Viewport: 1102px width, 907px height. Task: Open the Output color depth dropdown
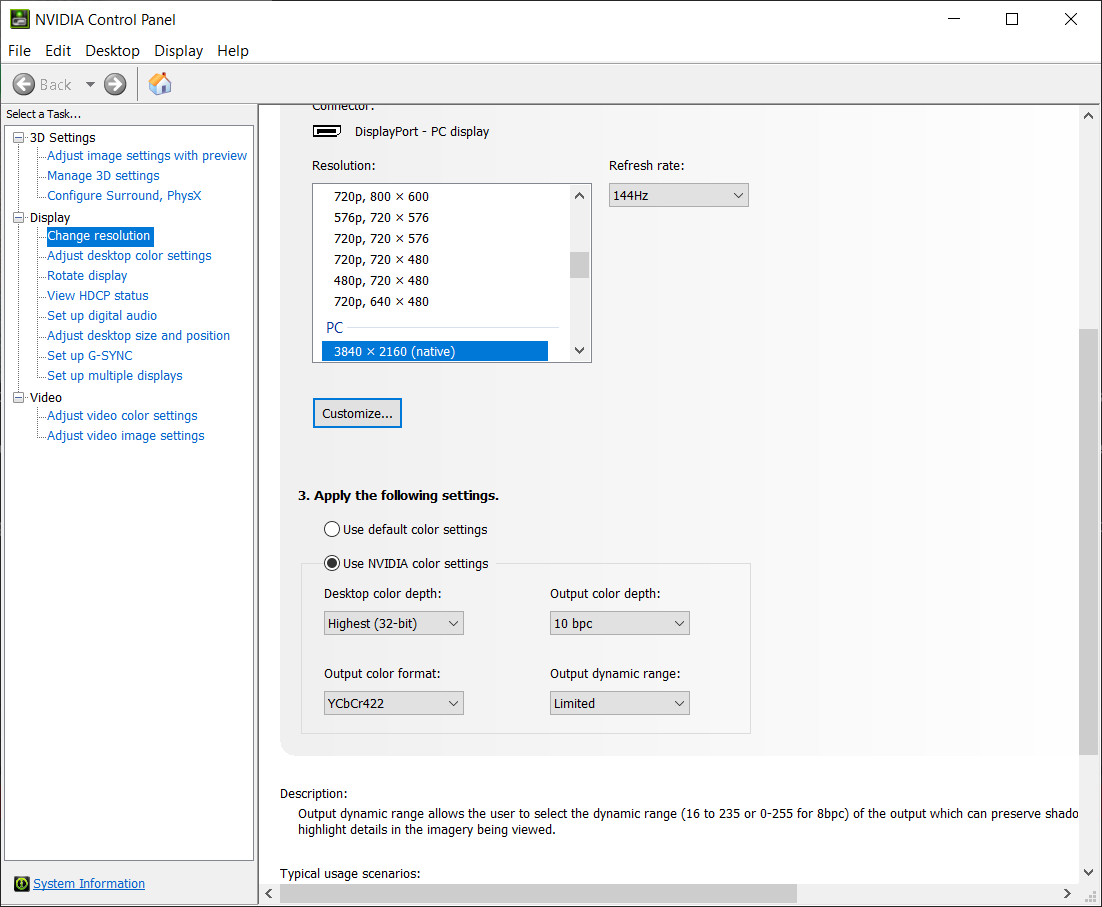[619, 624]
